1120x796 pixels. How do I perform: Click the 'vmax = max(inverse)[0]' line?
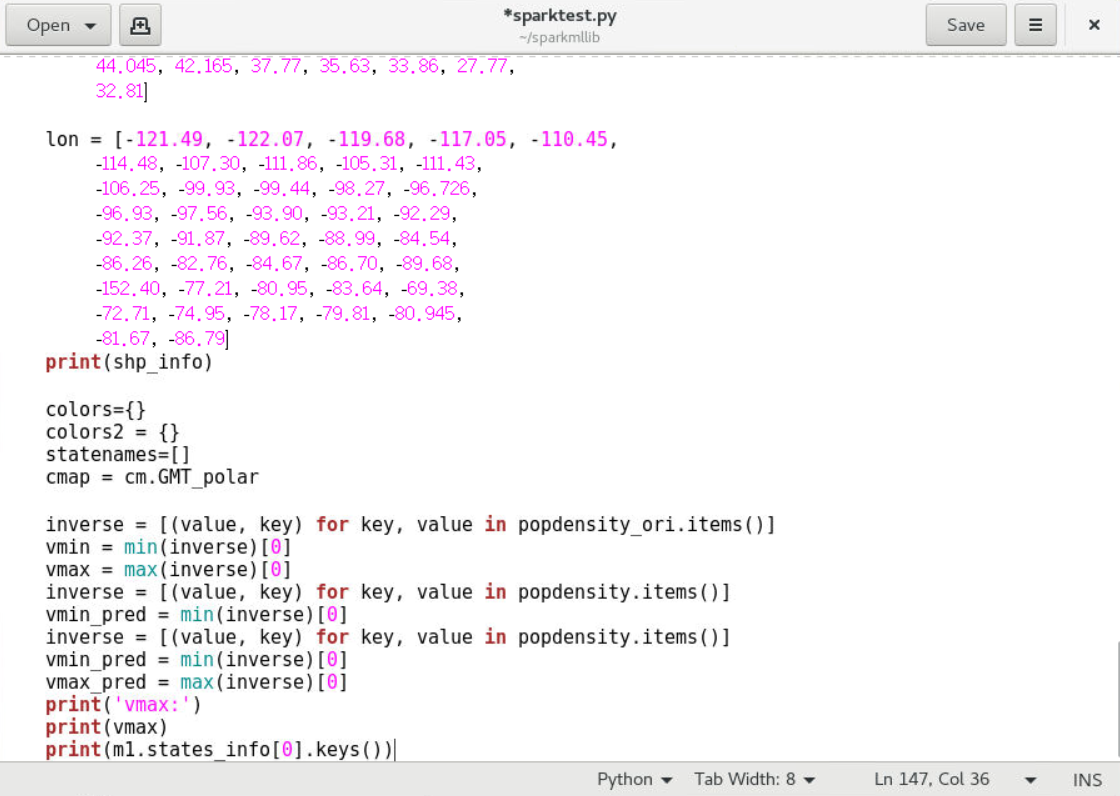[x=169, y=570]
